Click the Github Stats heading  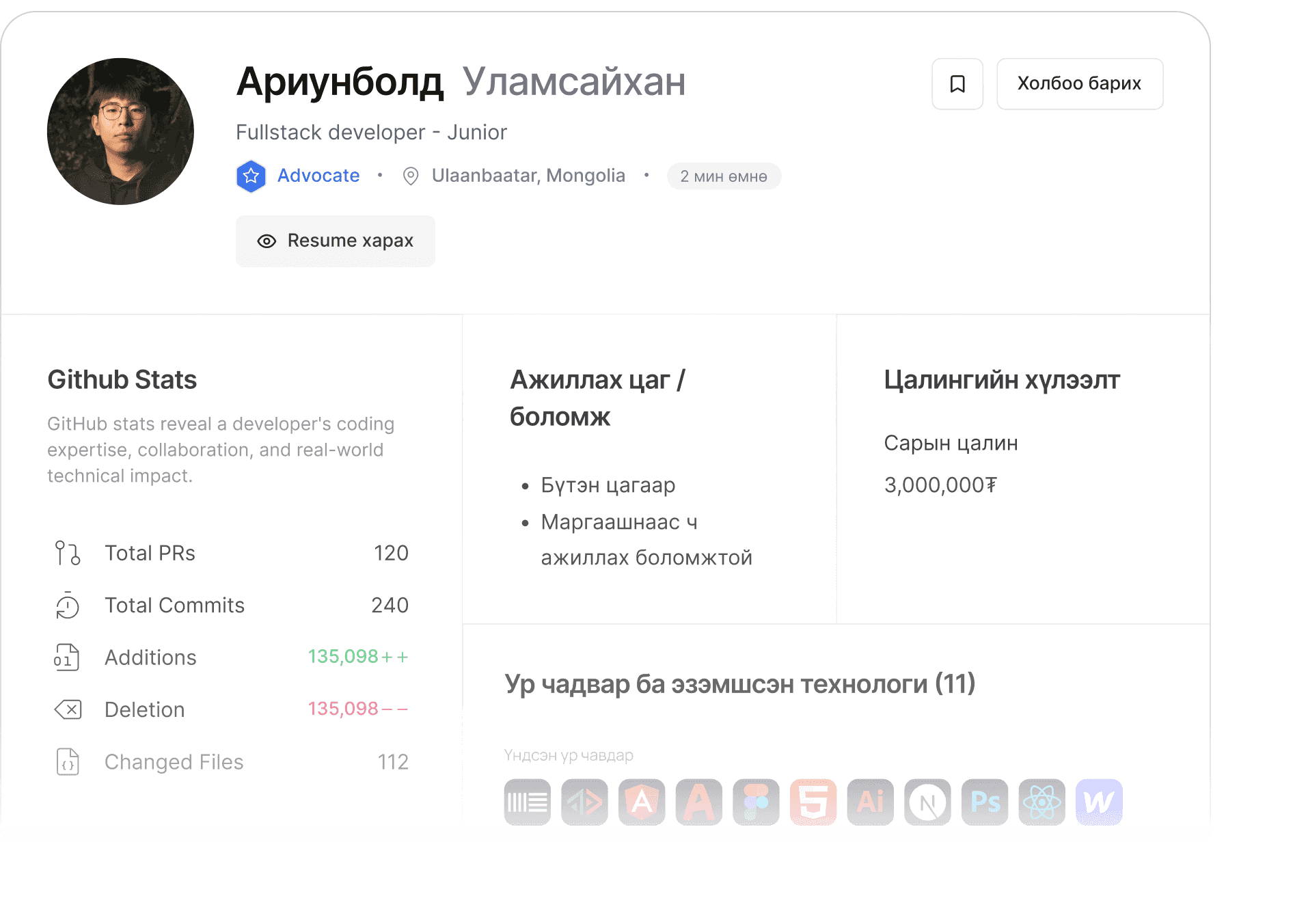(x=122, y=380)
